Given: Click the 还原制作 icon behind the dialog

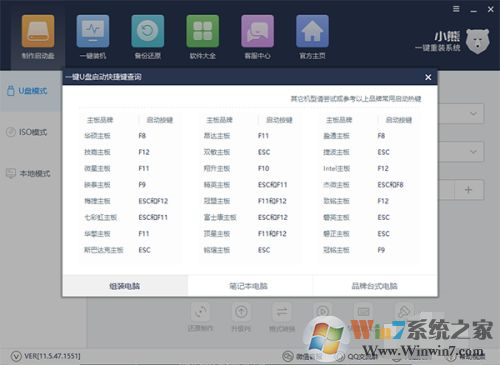Looking at the screenshot, I should [x=200, y=312].
